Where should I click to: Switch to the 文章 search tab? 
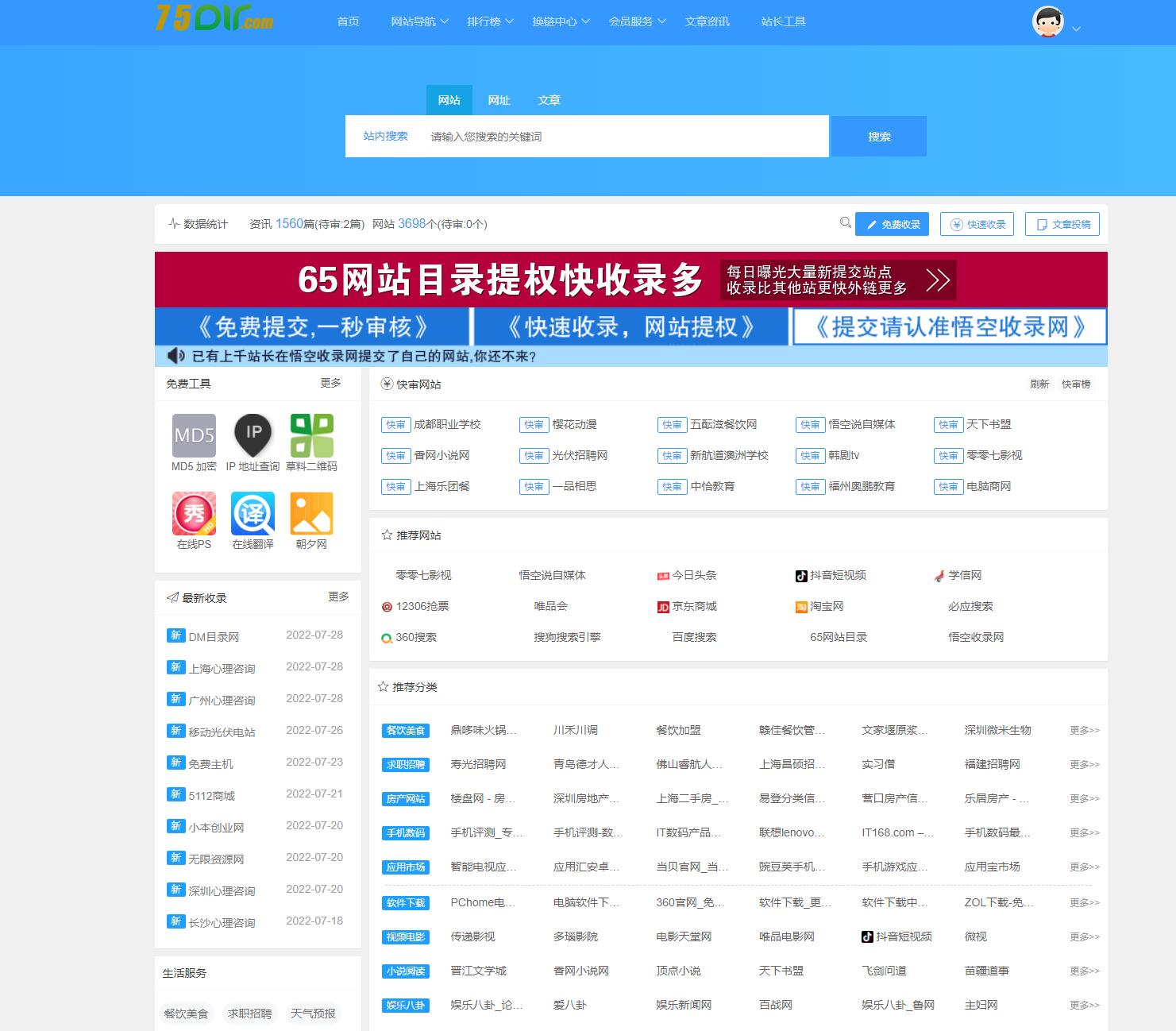549,100
